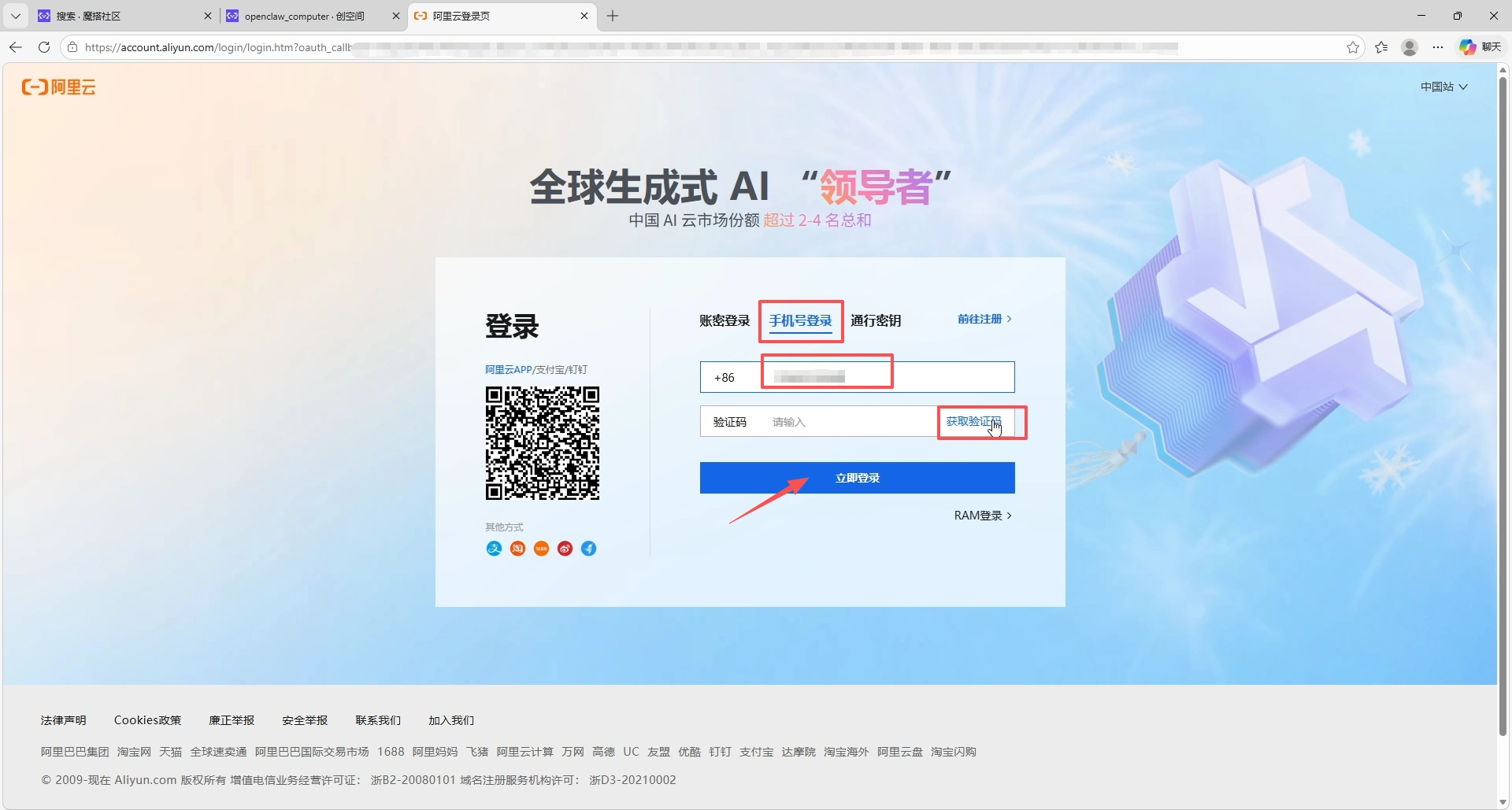
Task: Open the browser favorites list icon
Action: point(1381,47)
